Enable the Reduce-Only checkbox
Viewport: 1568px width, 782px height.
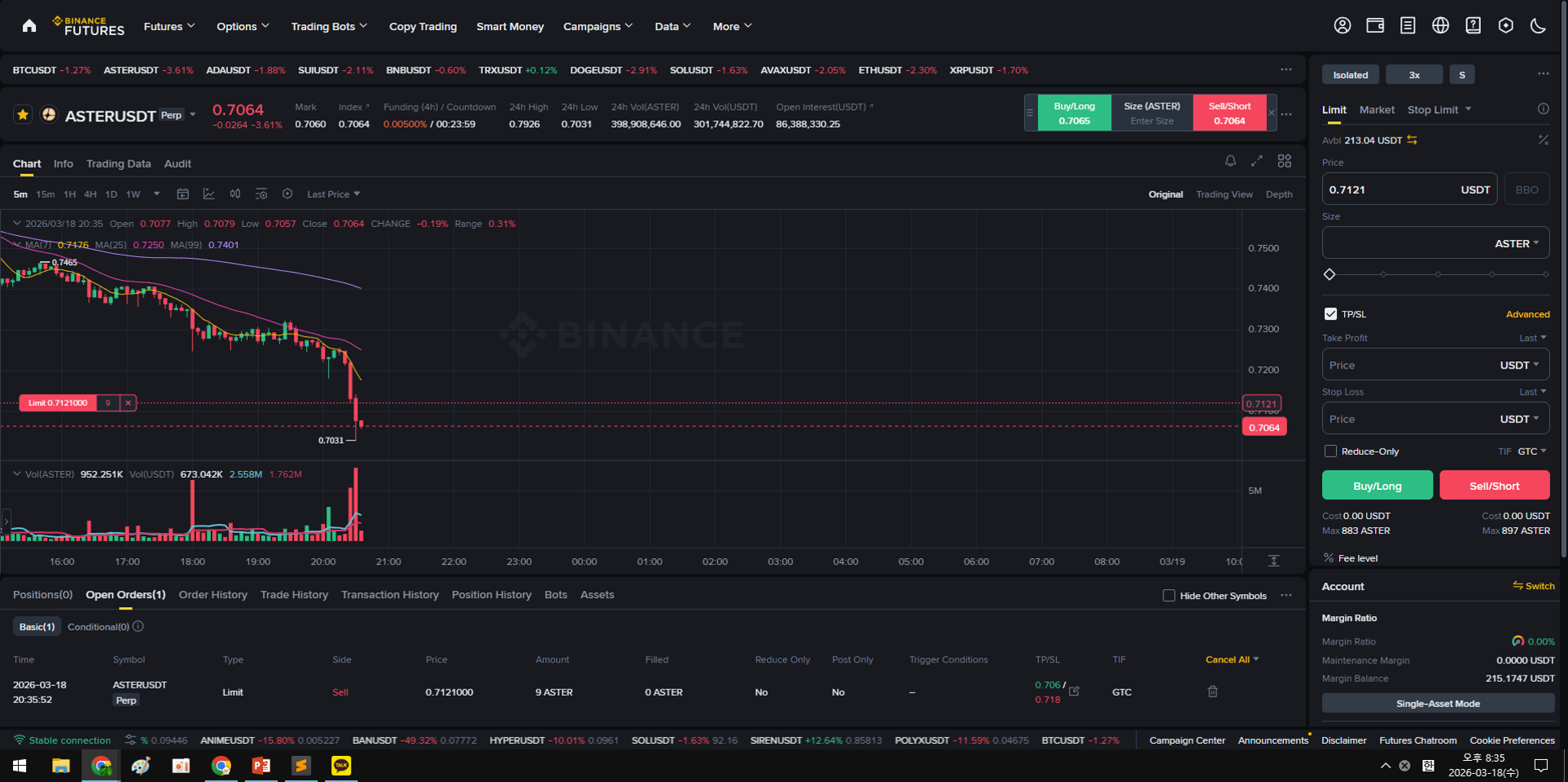pos(1330,451)
